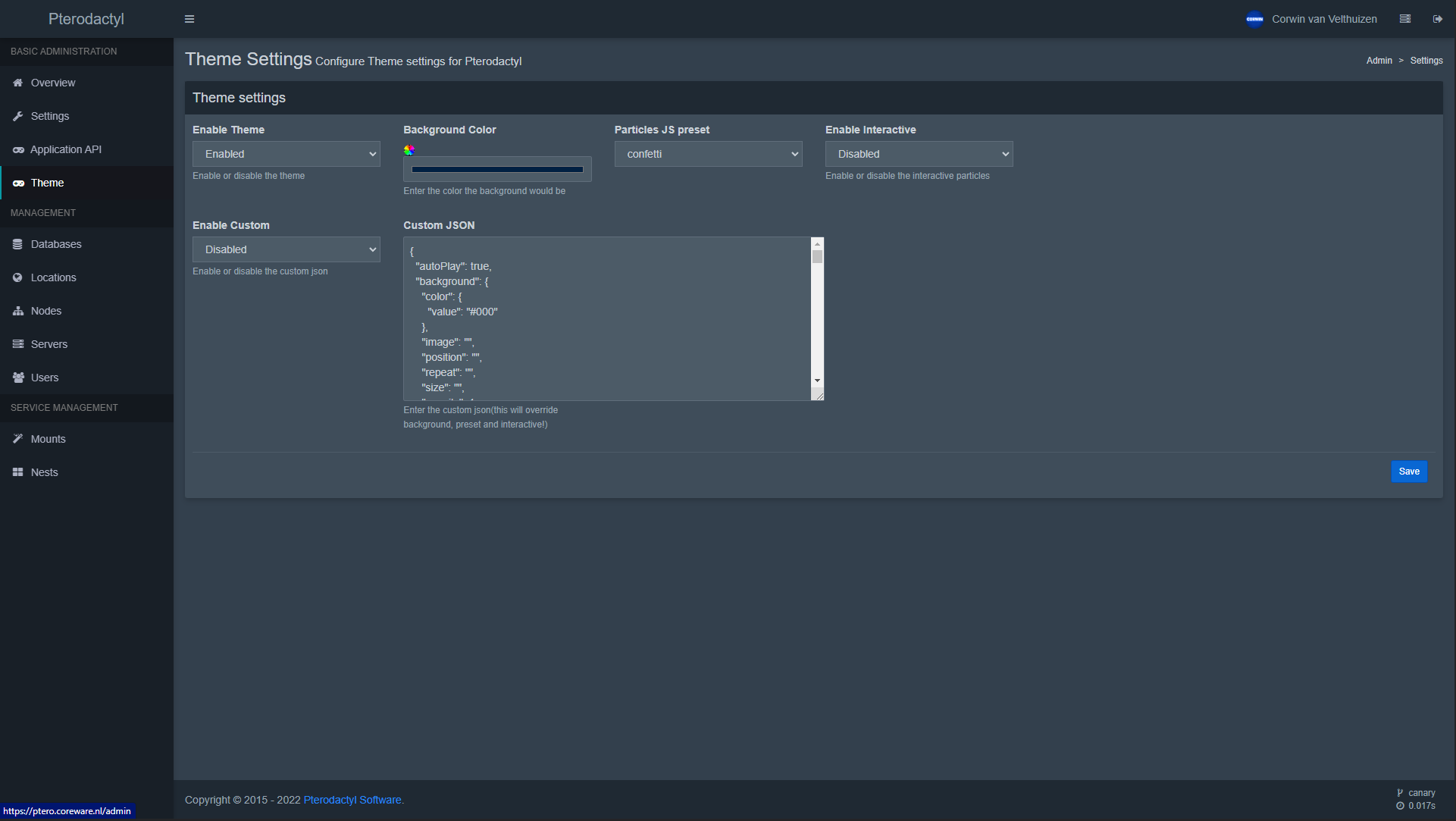Click the Users group icon

(18, 378)
